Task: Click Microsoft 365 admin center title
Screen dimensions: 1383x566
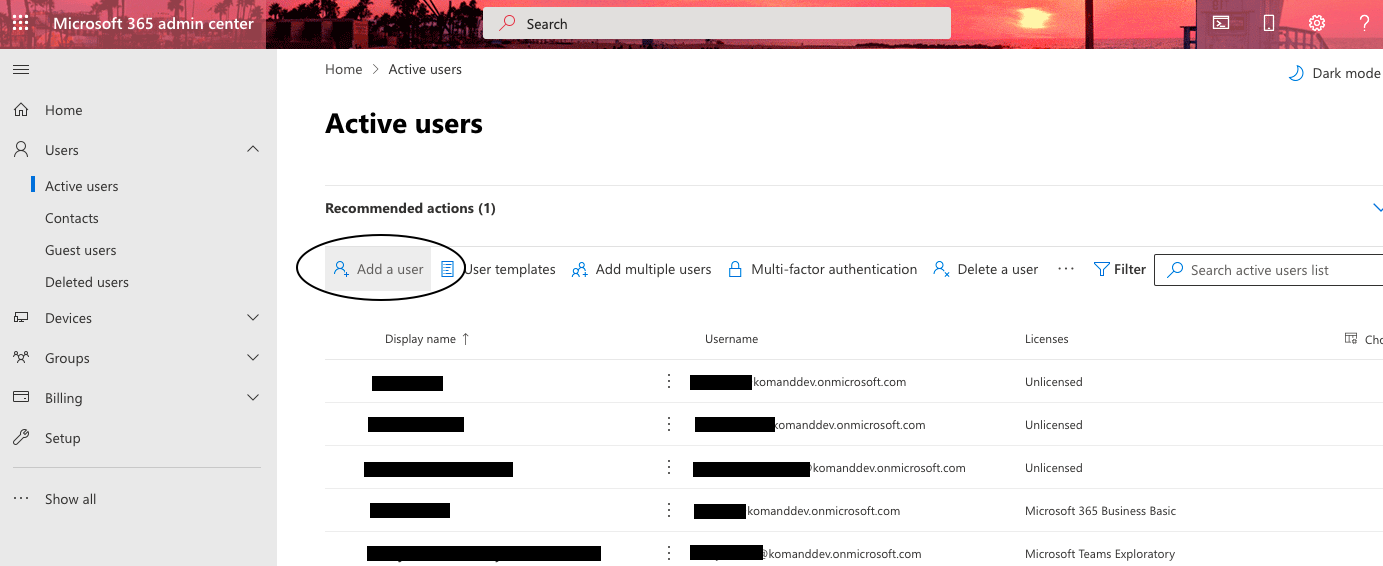Action: point(154,23)
